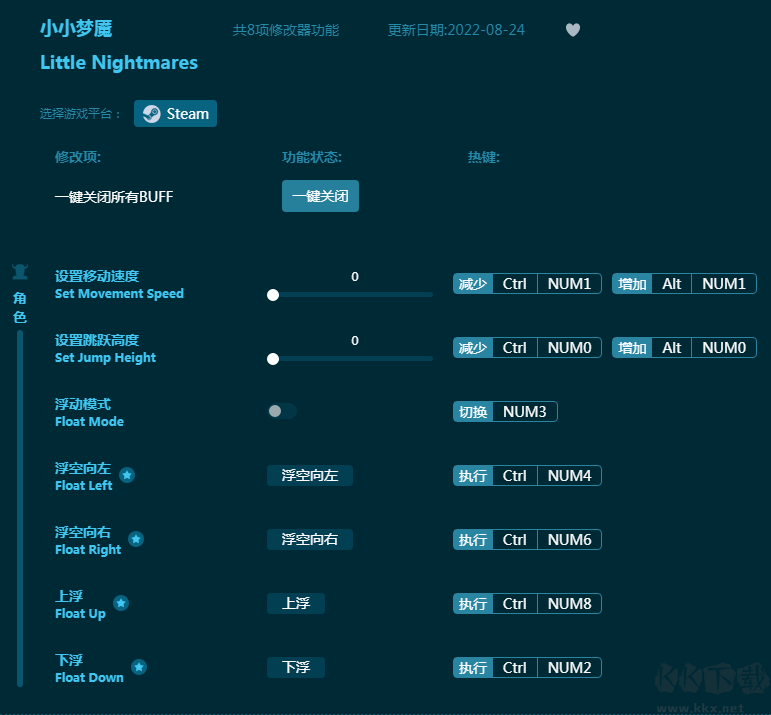Click the star icon beside Float Down

click(x=139, y=667)
